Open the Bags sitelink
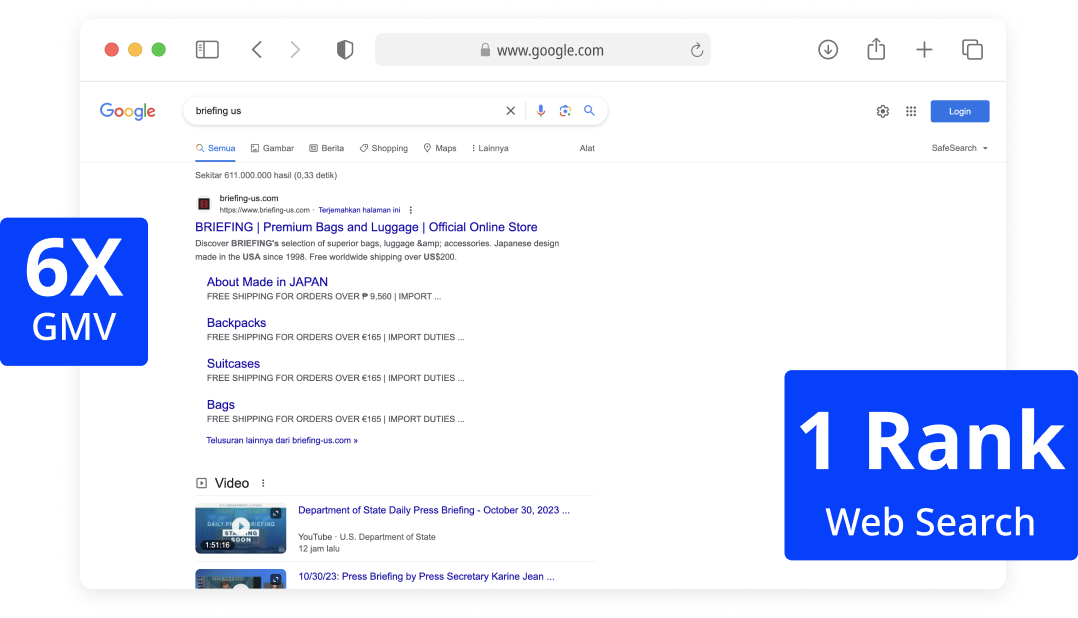This screenshot has height=618, width=1078. coord(221,405)
